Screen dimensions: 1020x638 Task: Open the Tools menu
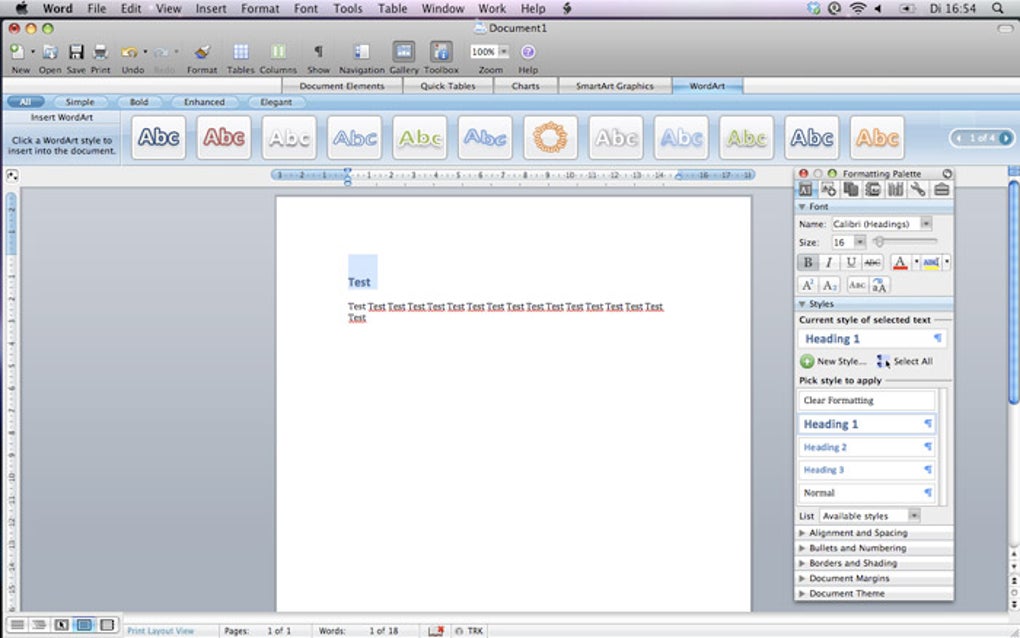coord(347,8)
